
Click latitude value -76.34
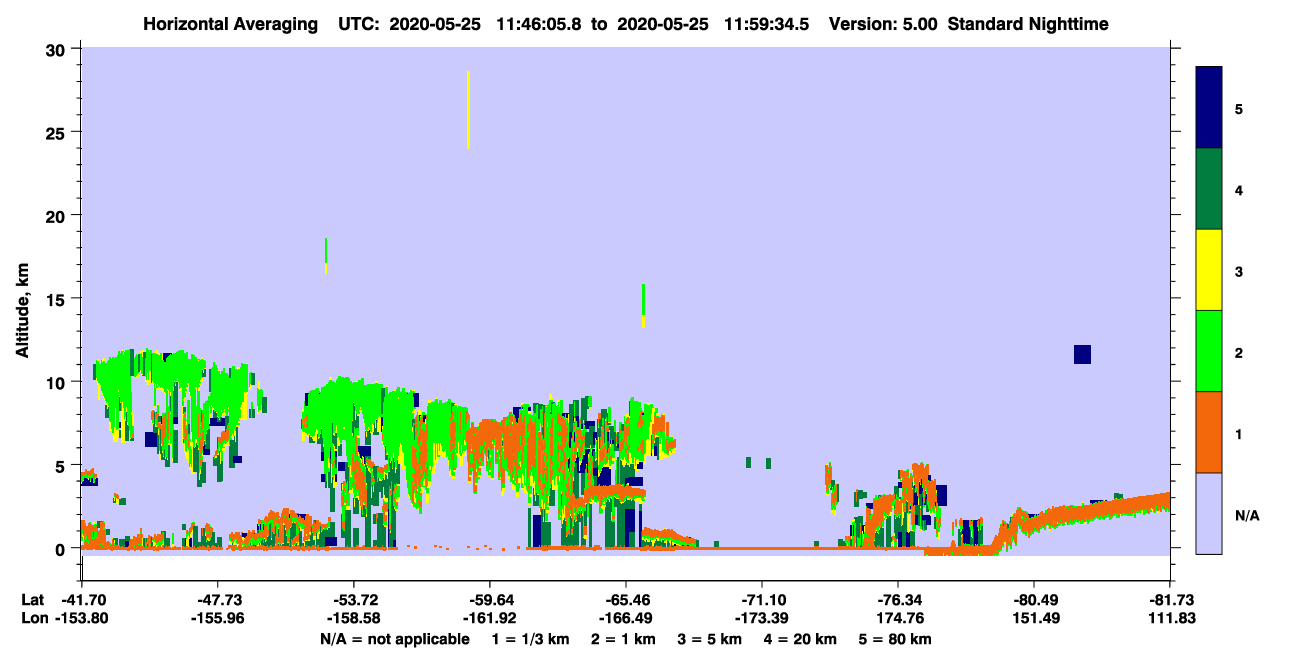click(898, 600)
